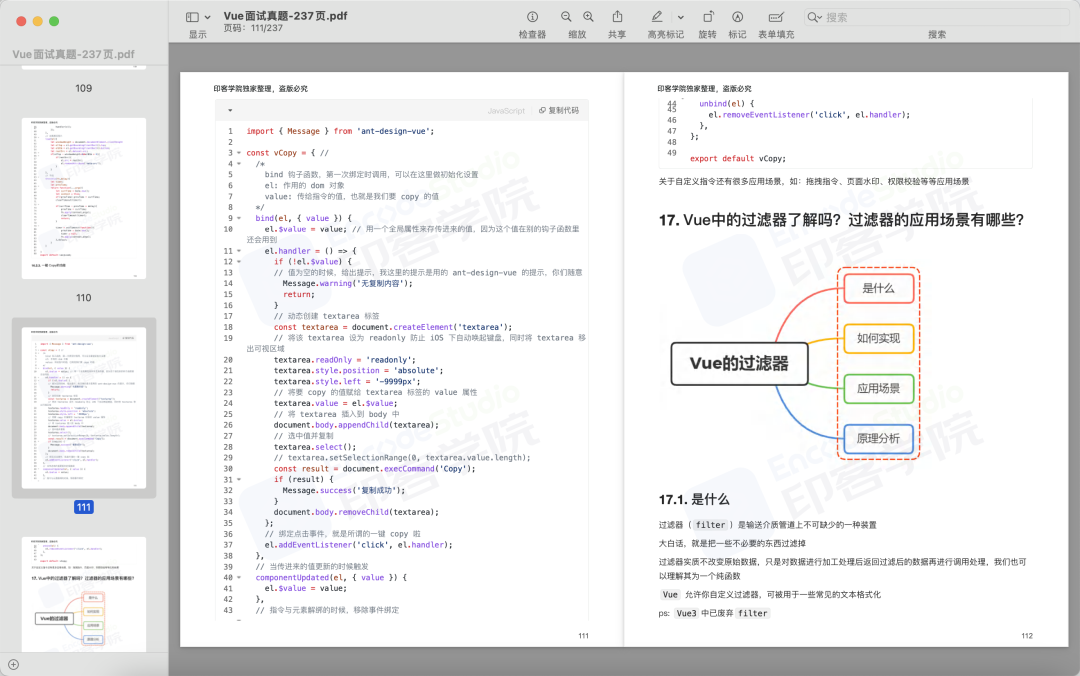This screenshot has width=1080, height=676.
Task: Open the Inspector (检查器) panel
Action: [x=532, y=17]
